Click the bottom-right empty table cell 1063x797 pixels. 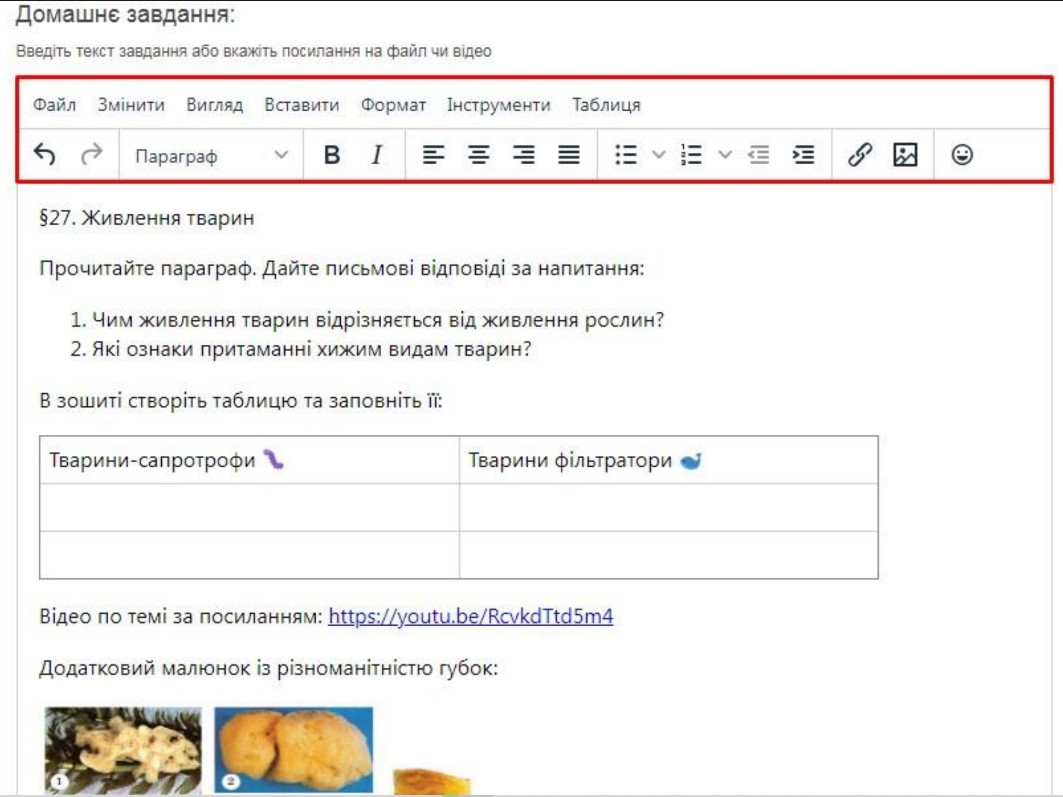click(668, 555)
